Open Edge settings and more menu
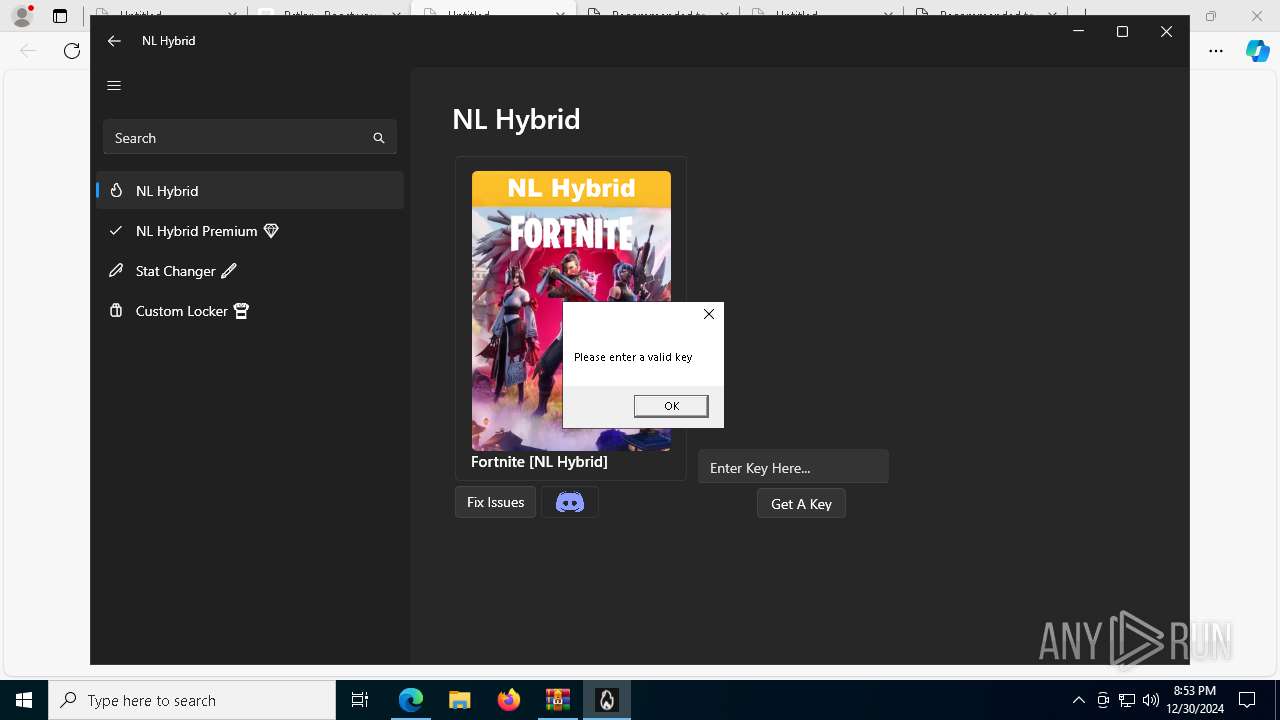1280x720 pixels. pos(1216,51)
